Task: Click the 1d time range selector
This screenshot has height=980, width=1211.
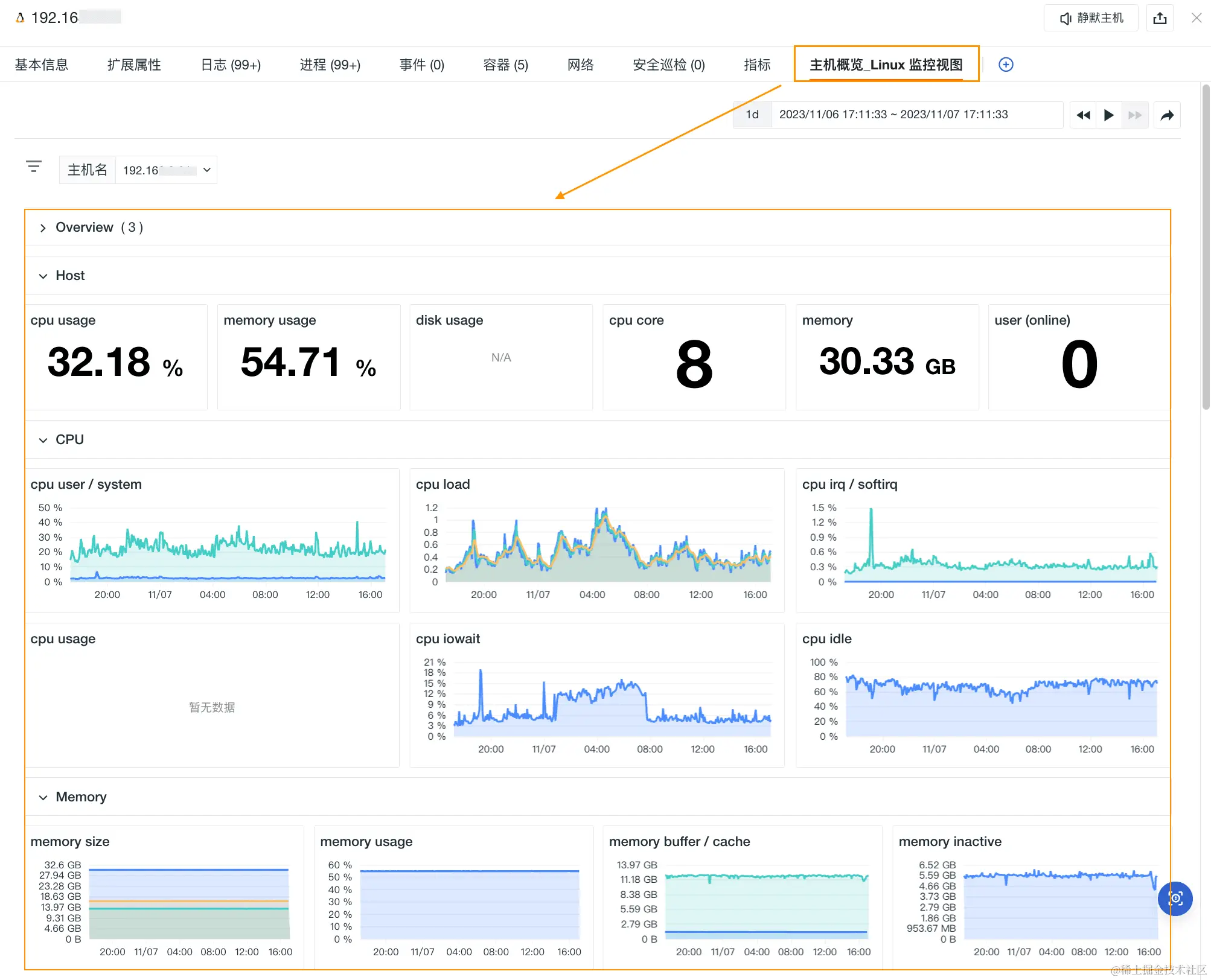Action: [x=752, y=115]
